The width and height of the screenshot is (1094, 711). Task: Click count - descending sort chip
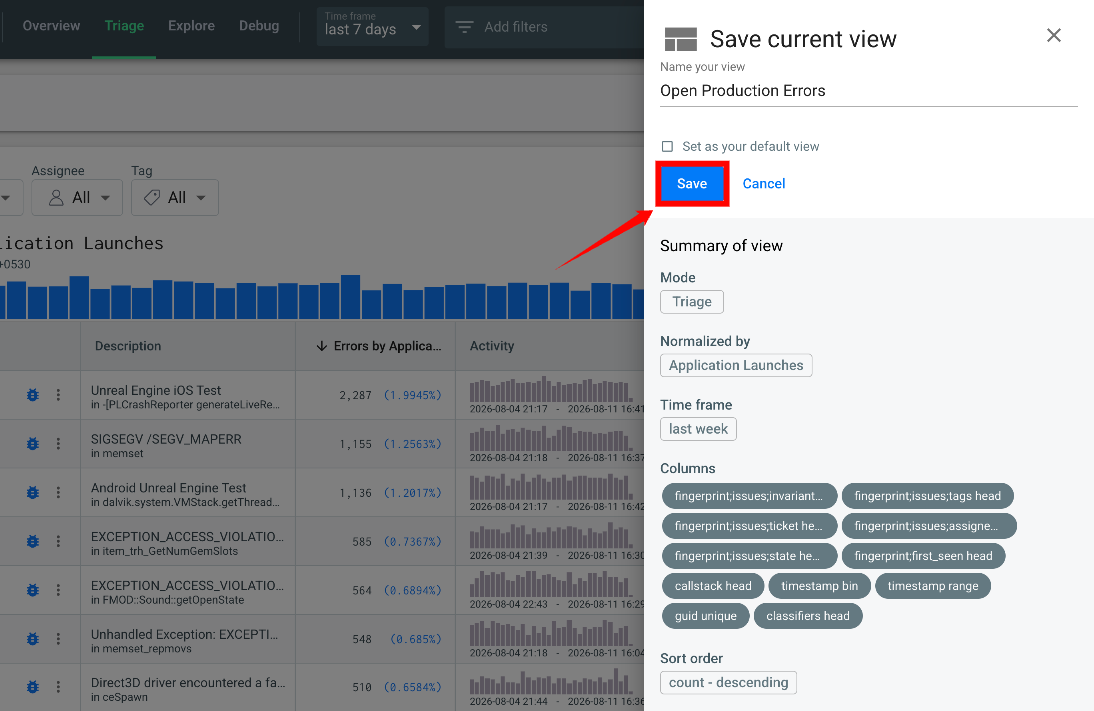[728, 682]
